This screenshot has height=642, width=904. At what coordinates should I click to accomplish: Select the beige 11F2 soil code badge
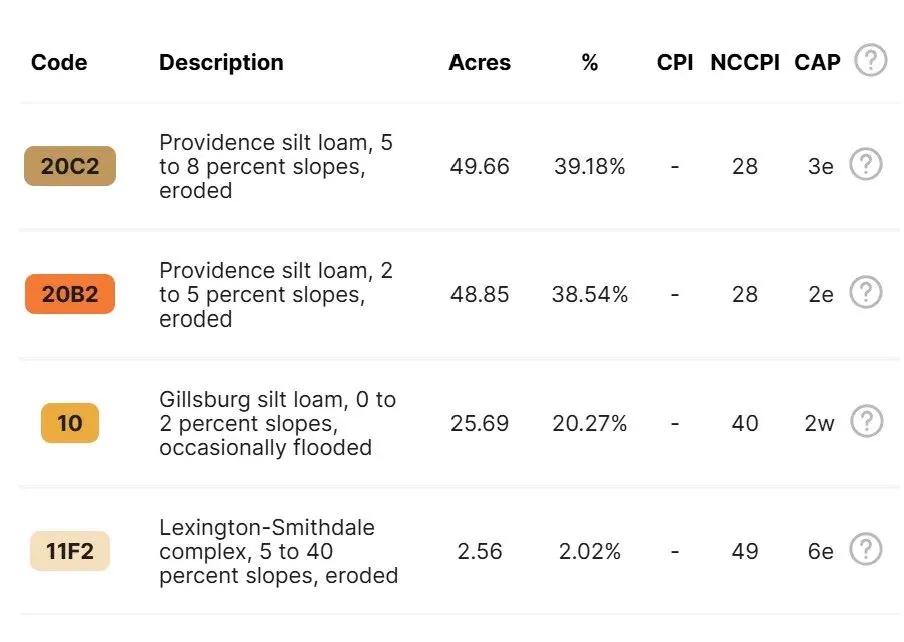pyautogui.click(x=70, y=551)
